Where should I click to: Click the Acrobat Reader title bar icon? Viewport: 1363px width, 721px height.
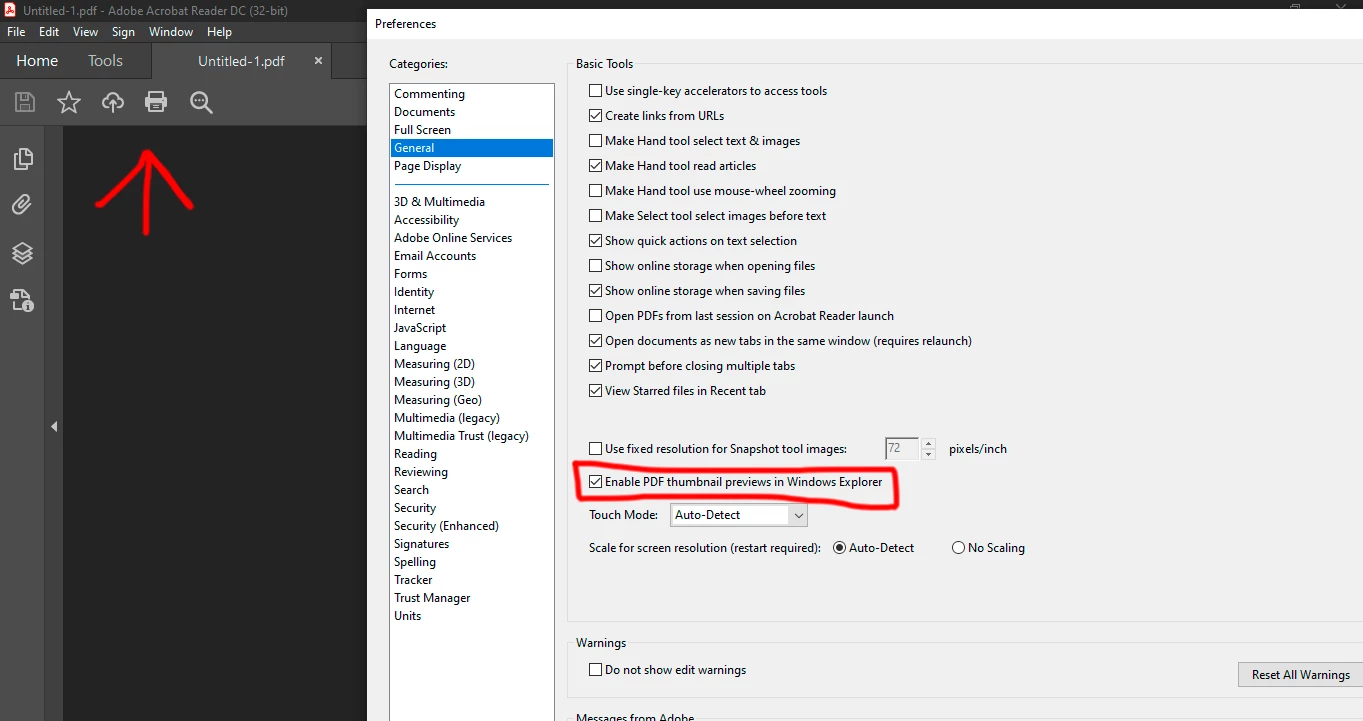click(x=10, y=10)
